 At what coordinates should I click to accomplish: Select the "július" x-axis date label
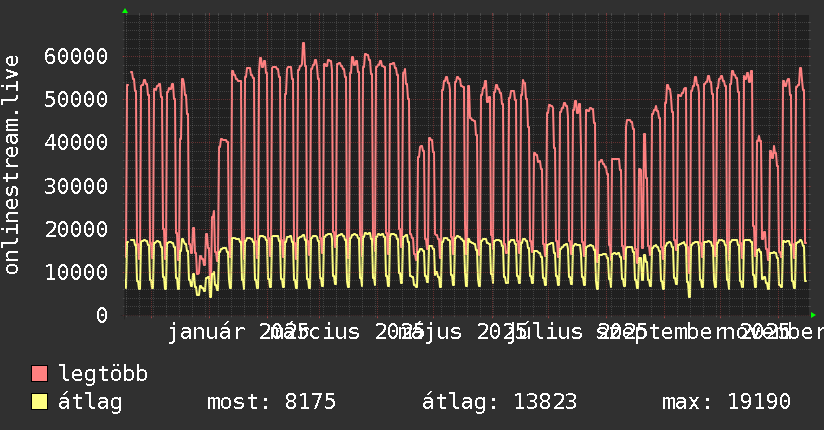point(548,332)
